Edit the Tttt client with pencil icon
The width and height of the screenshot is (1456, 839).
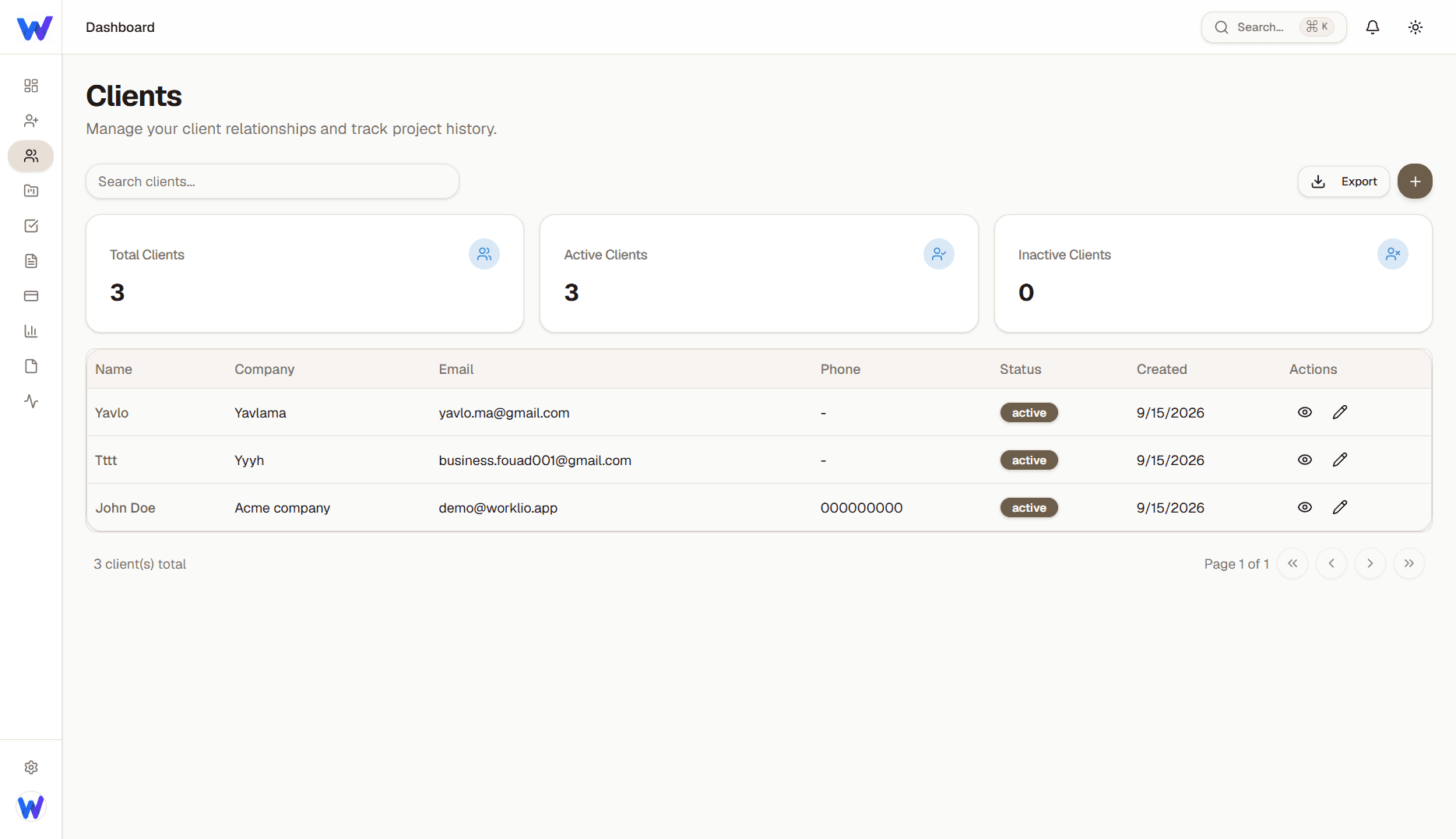[x=1340, y=460]
